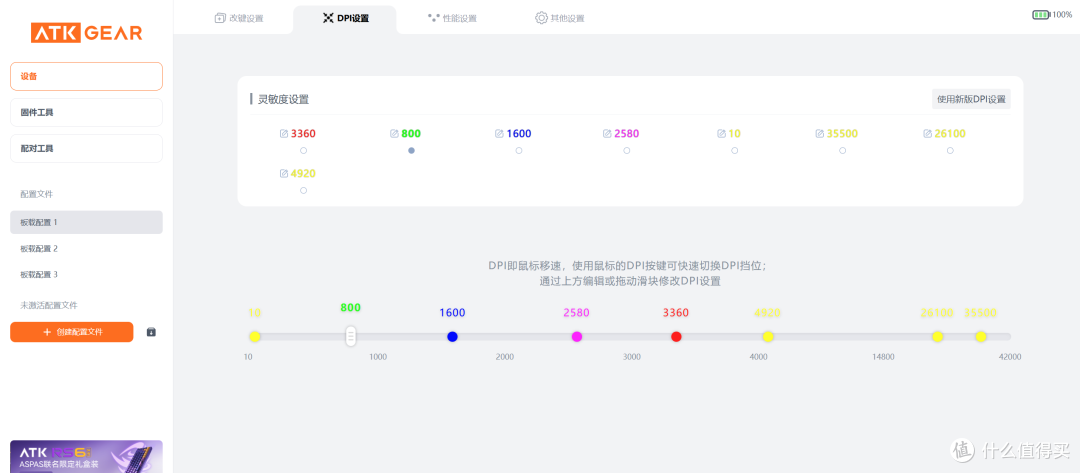Click the yellow 4920 slider dot
This screenshot has width=1080, height=473.
pos(767,336)
